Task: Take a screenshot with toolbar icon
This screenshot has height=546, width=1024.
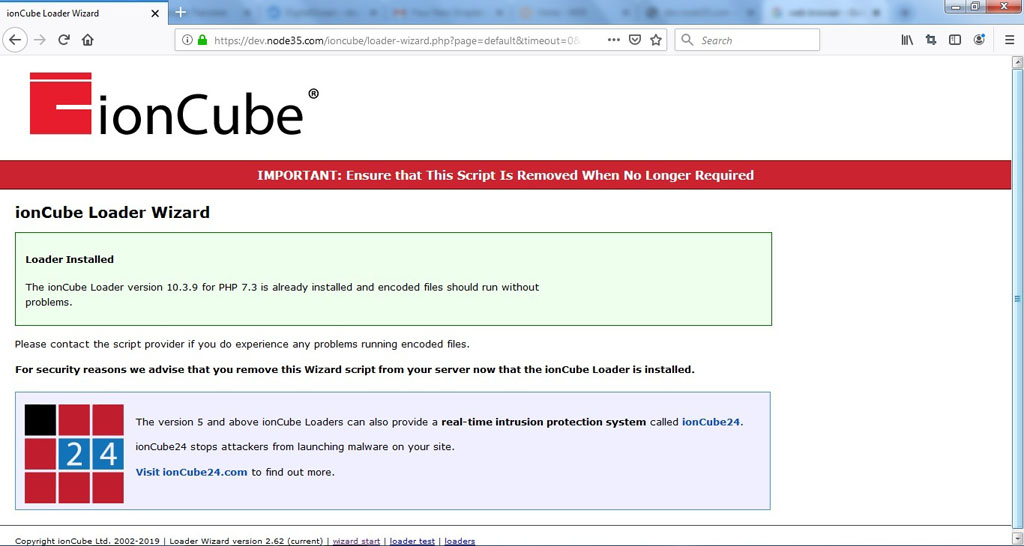Action: (931, 40)
